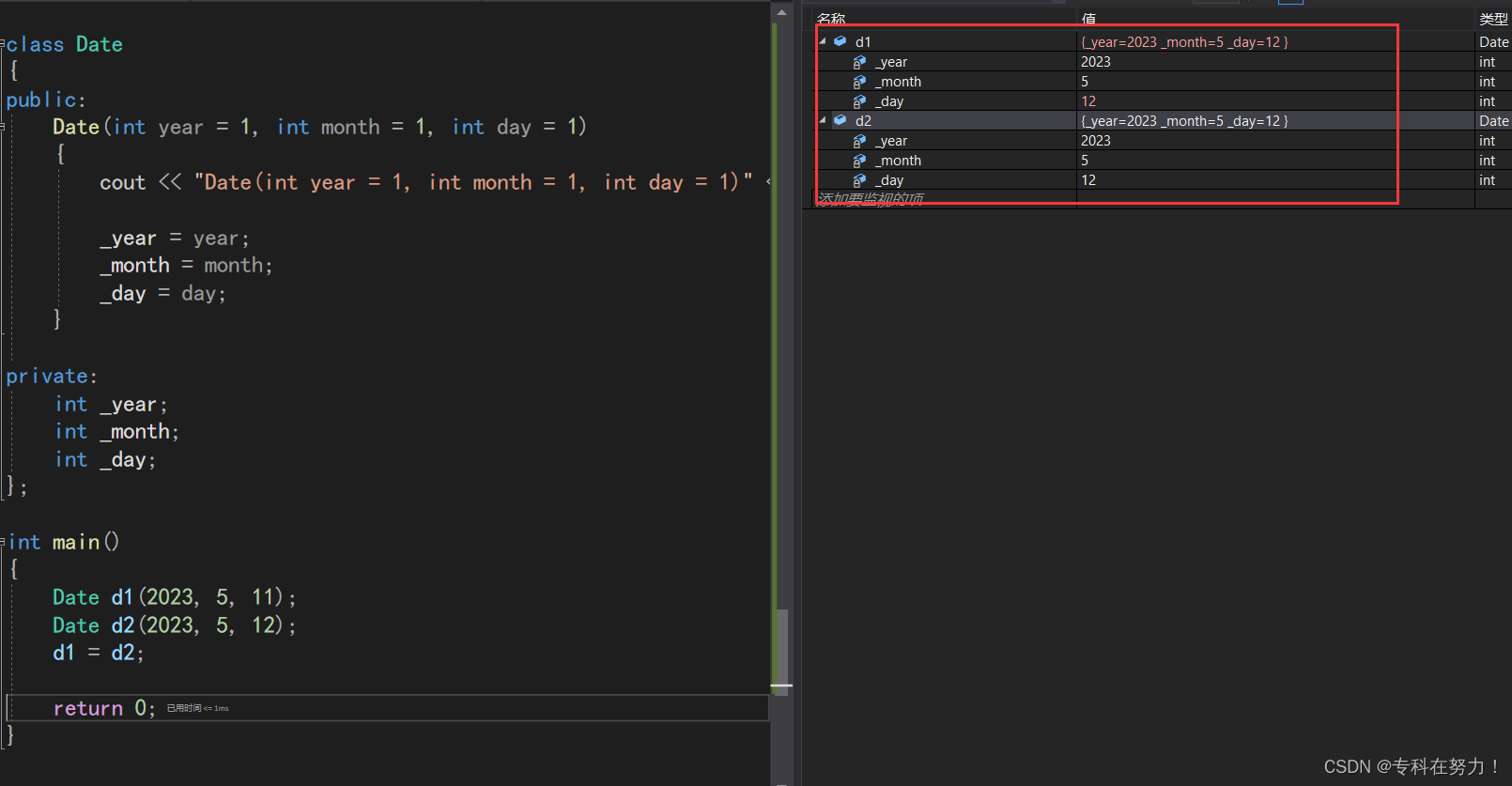Screen dimensions: 1512x786
Task: Click the _year field icon under d1
Action: 859,62
